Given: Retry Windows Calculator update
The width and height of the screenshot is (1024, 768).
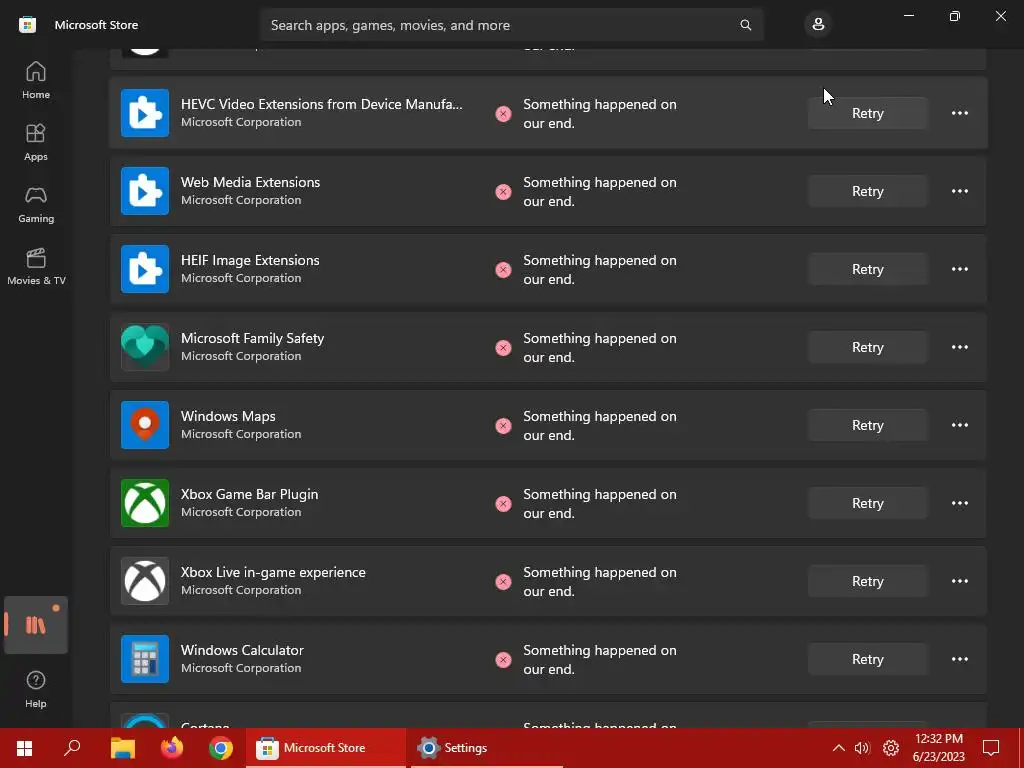Looking at the screenshot, I should [x=867, y=659].
